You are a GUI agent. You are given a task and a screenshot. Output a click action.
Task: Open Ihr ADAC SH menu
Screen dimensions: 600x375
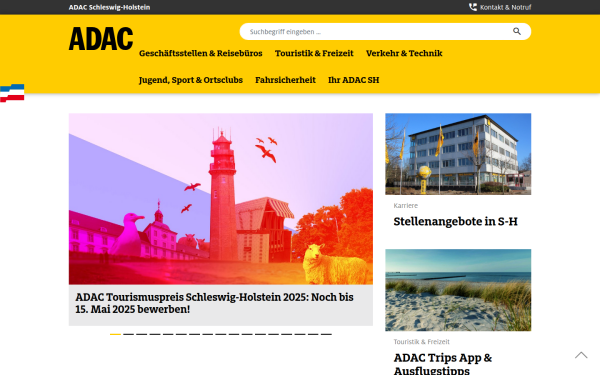354,80
